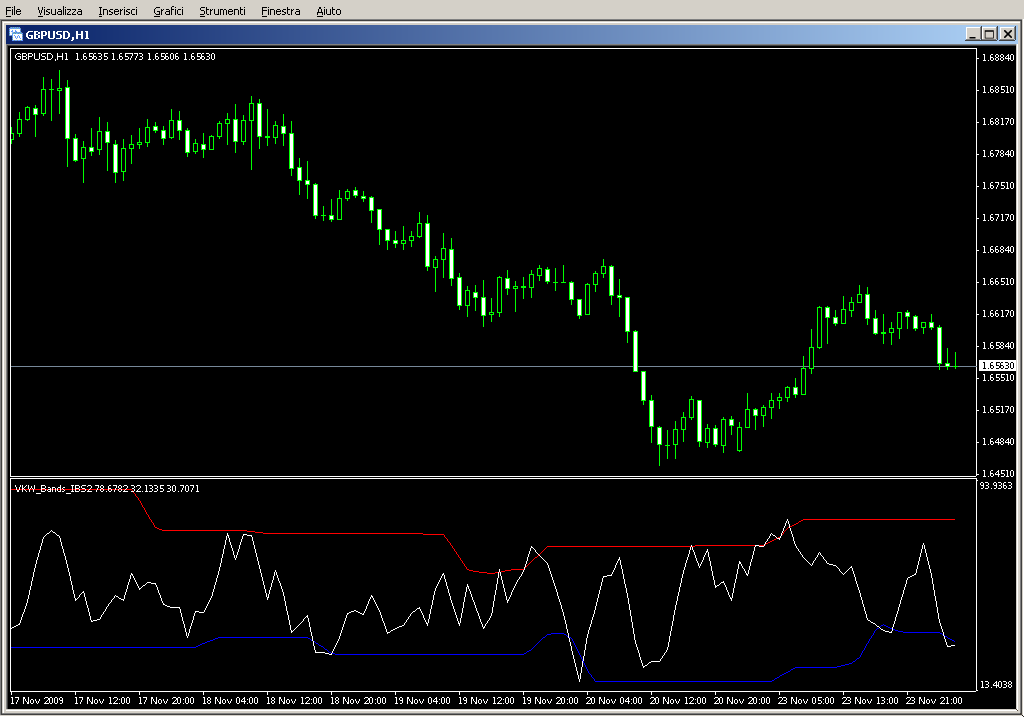Viewport: 1024px width, 717px height.
Task: Click the GBPUSD,H1 title bar text
Action: tap(57, 35)
